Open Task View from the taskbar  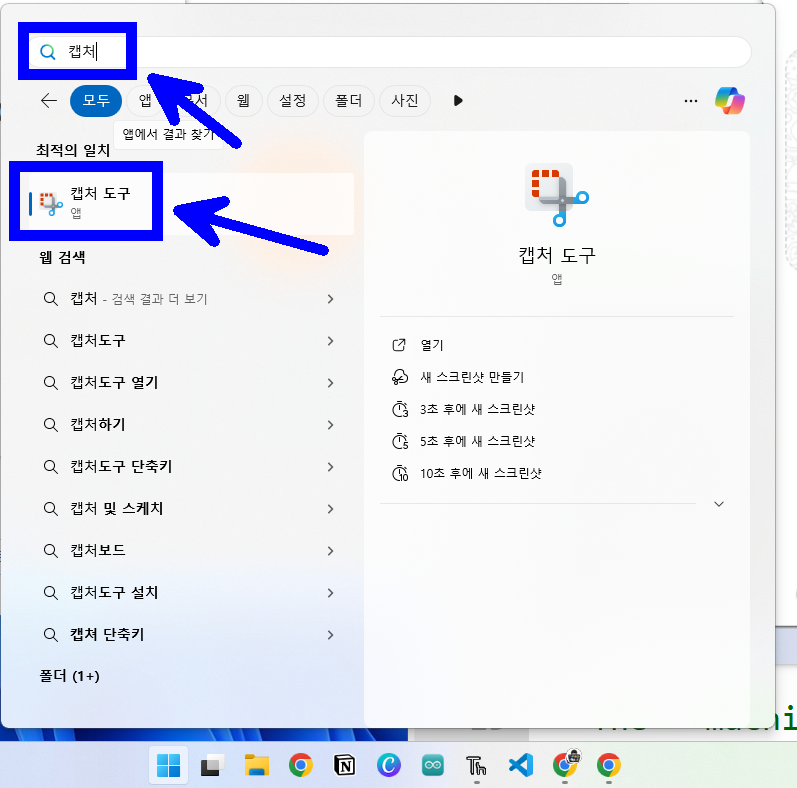[x=212, y=765]
